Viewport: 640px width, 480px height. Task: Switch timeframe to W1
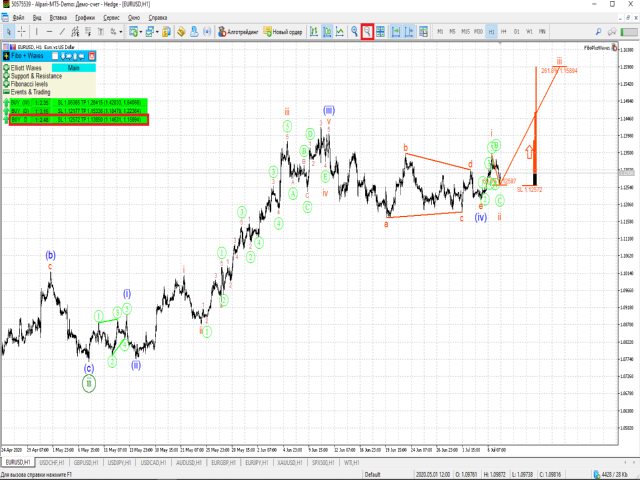(x=529, y=31)
